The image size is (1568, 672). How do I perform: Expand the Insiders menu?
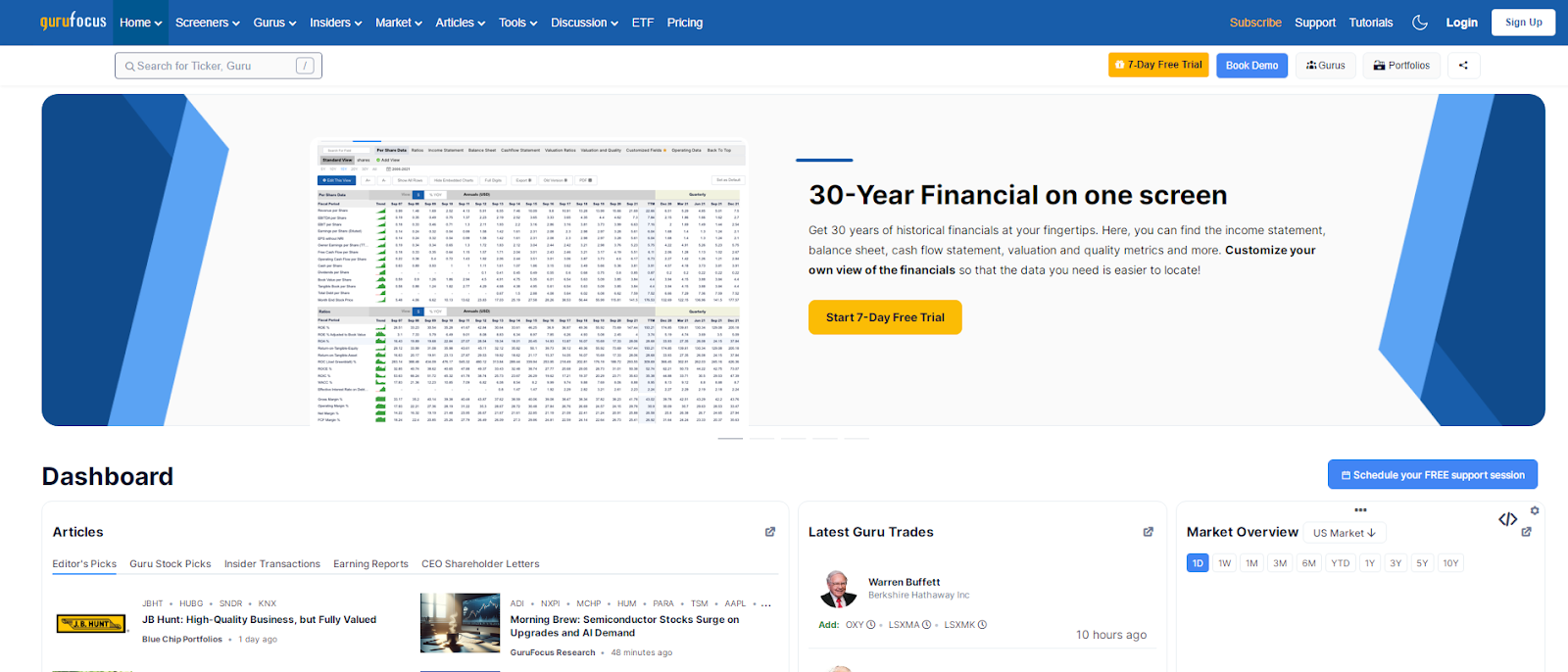pos(336,23)
